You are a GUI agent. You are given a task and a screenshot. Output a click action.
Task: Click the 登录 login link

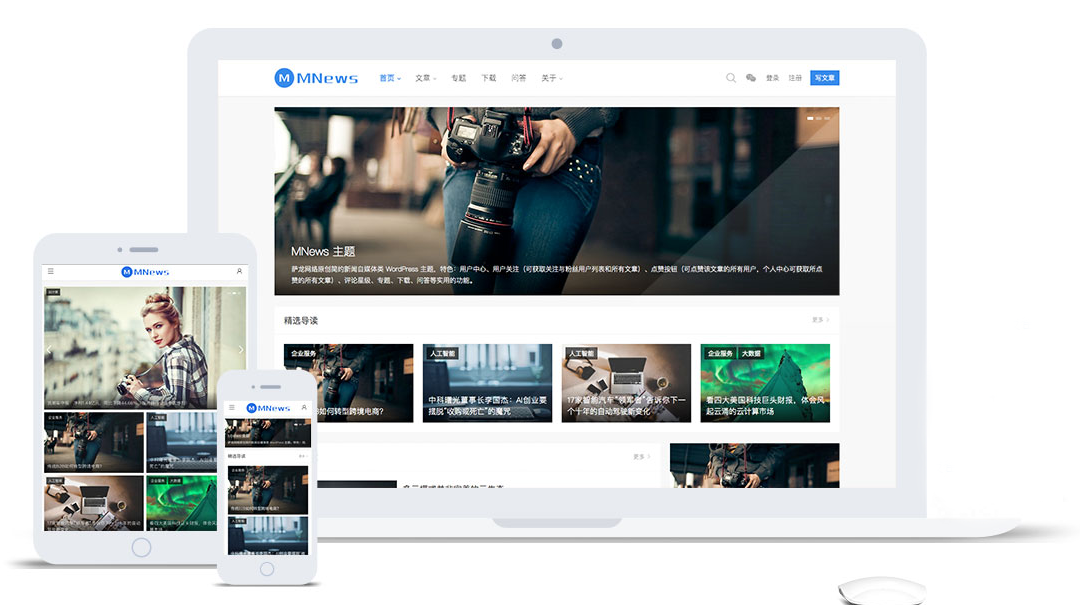(x=772, y=78)
